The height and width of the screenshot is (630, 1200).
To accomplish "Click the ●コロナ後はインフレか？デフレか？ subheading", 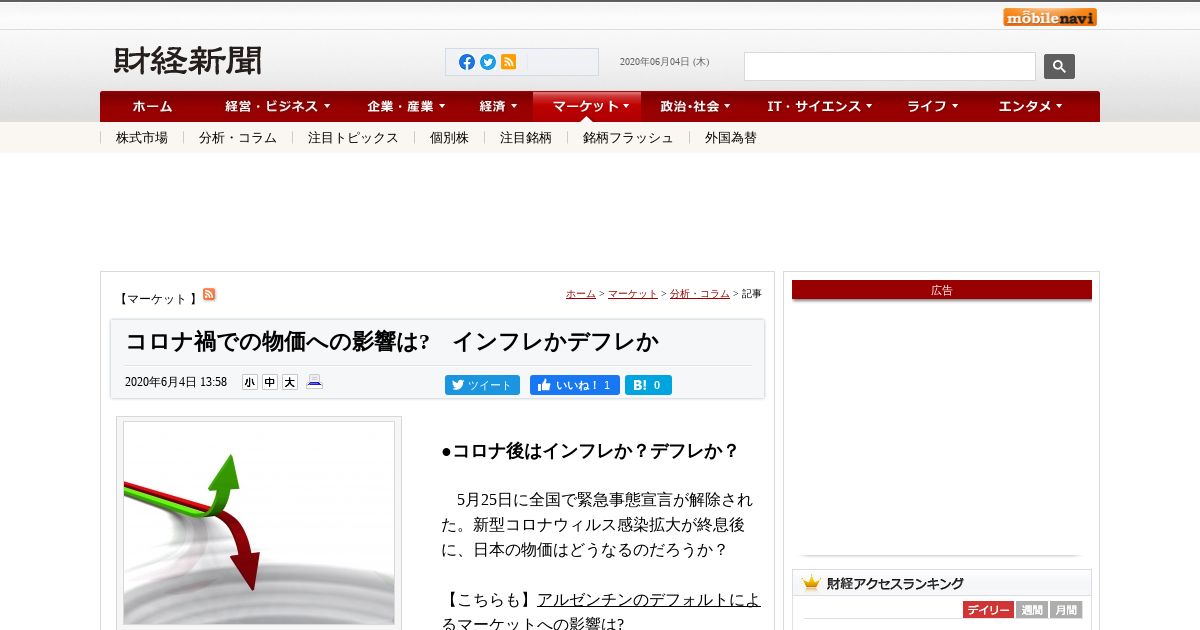I will point(590,451).
